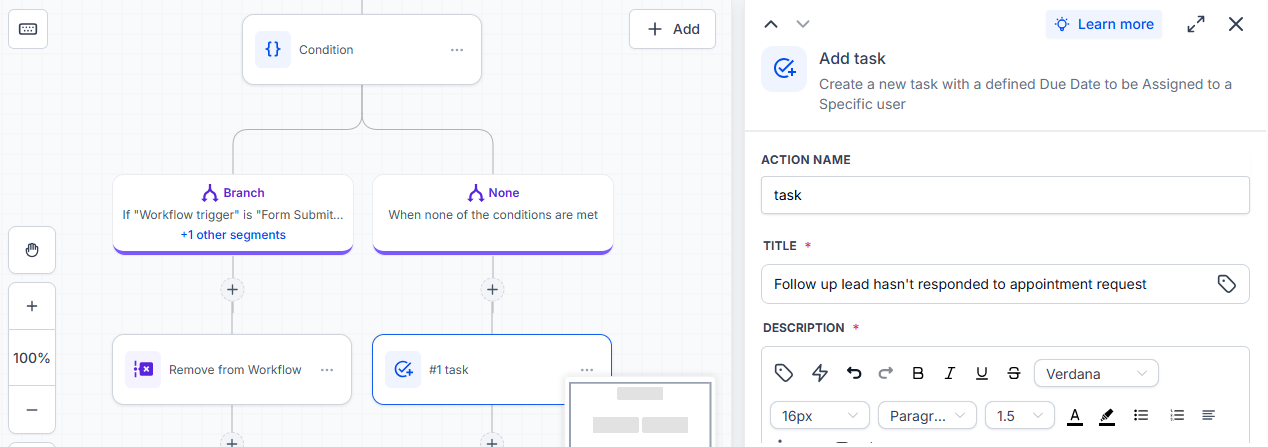The width and height of the screenshot is (1268, 447).
Task: Toggle italic formatting
Action: [950, 373]
